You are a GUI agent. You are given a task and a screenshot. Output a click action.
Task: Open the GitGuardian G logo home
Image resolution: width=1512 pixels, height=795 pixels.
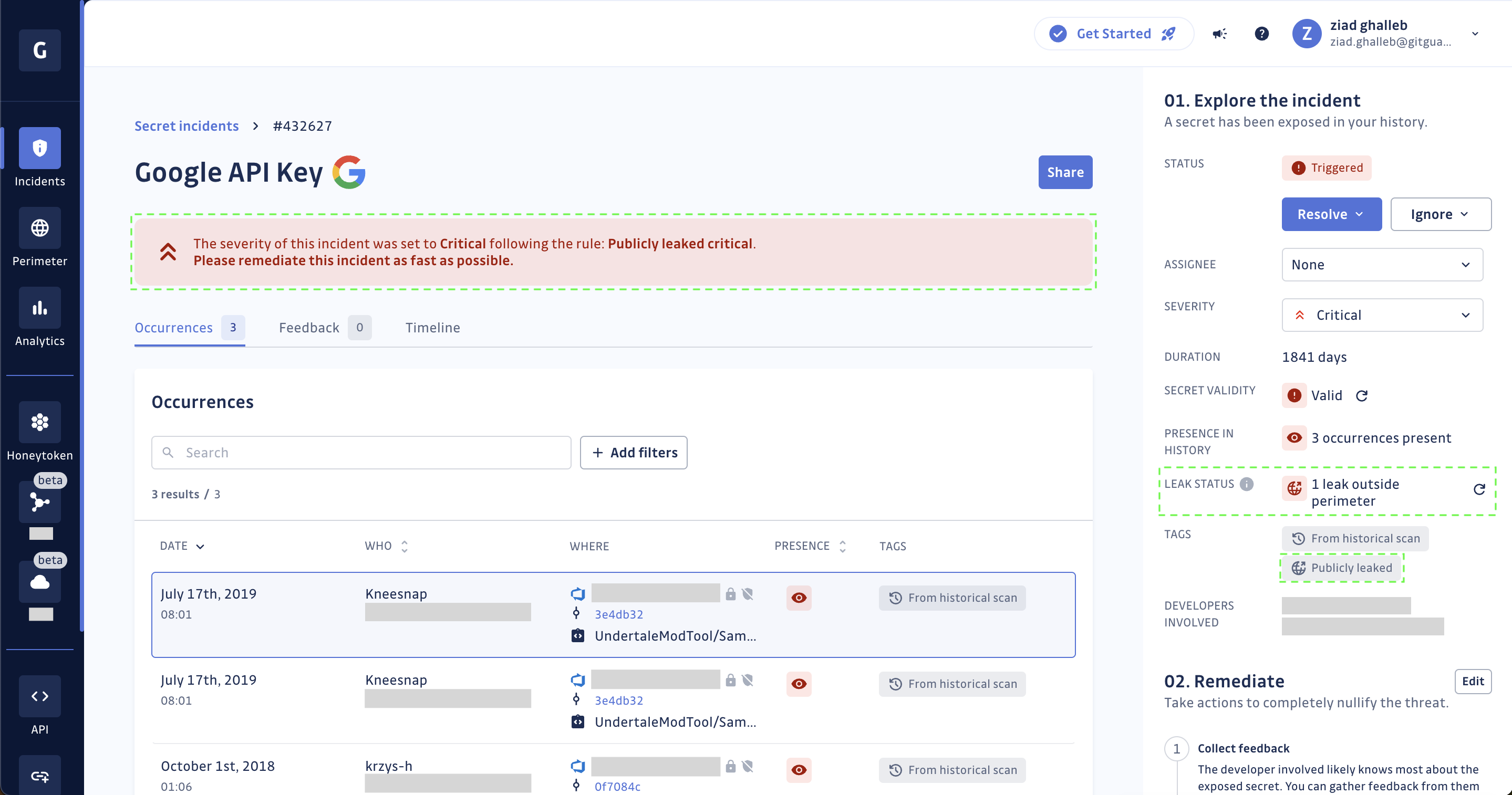[39, 50]
